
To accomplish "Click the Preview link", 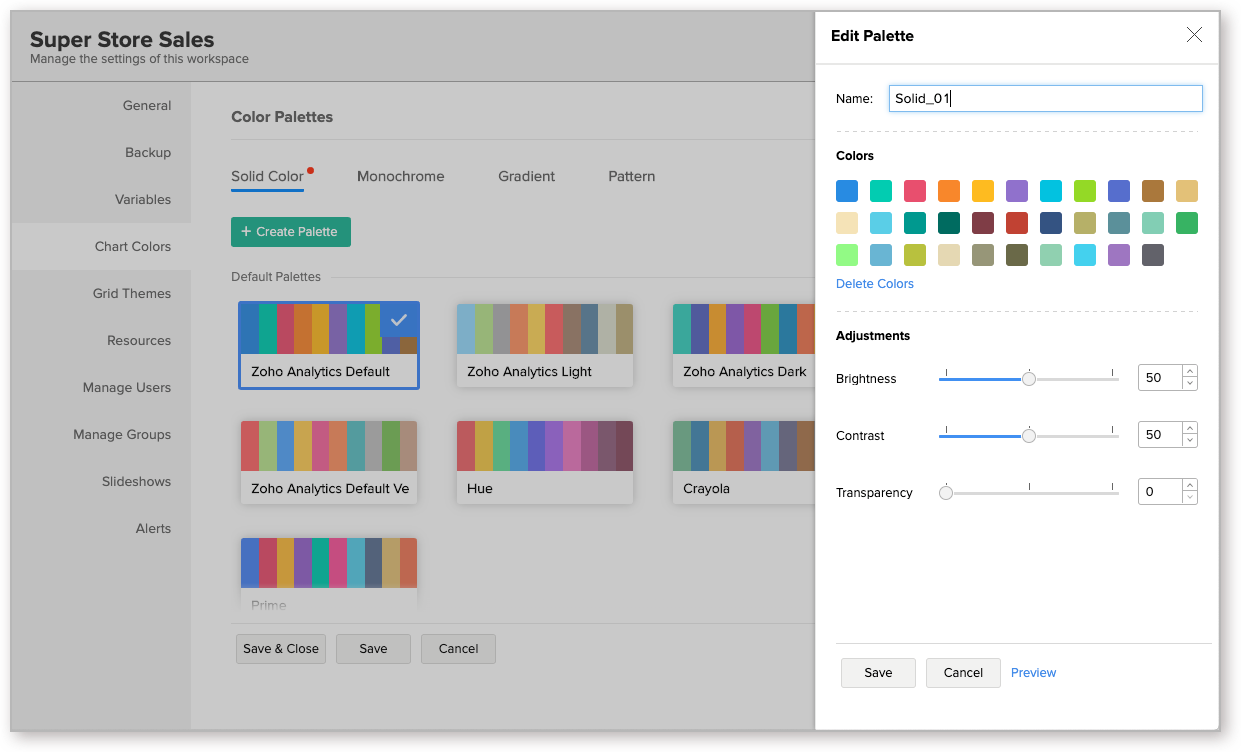I will [x=1034, y=673].
